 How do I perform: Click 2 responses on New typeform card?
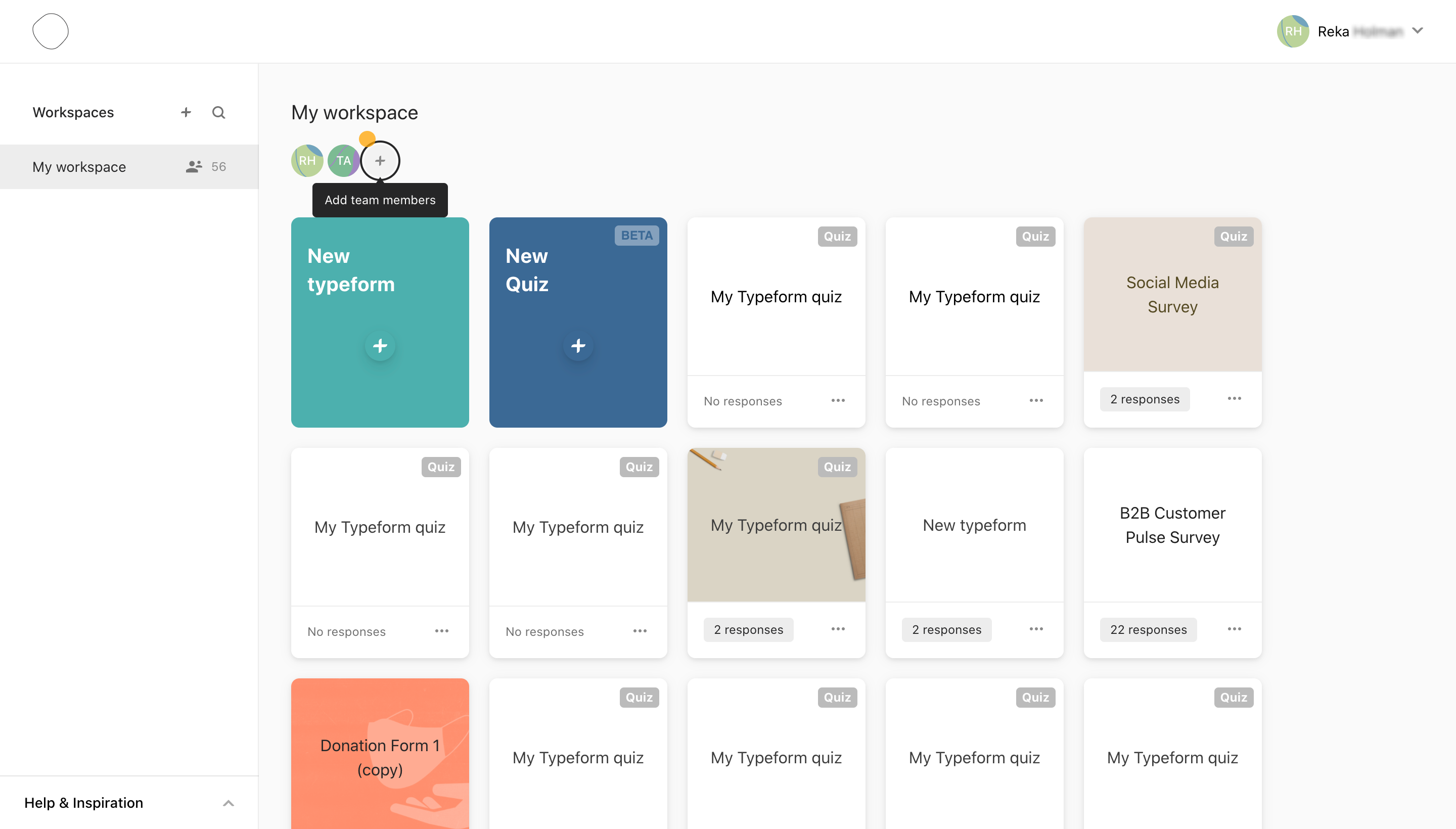coord(946,630)
